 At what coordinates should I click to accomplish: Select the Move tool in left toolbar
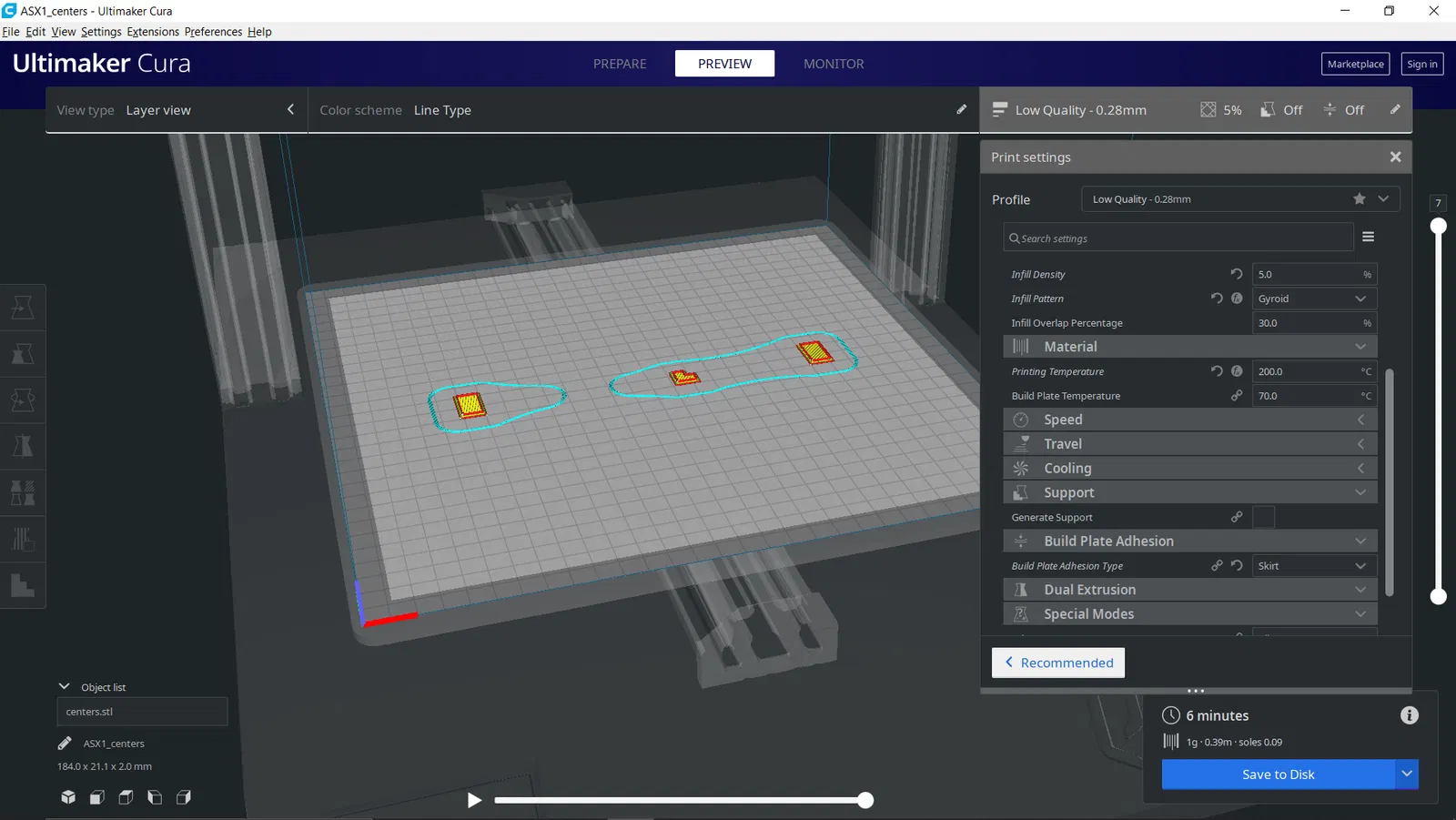tap(23, 308)
